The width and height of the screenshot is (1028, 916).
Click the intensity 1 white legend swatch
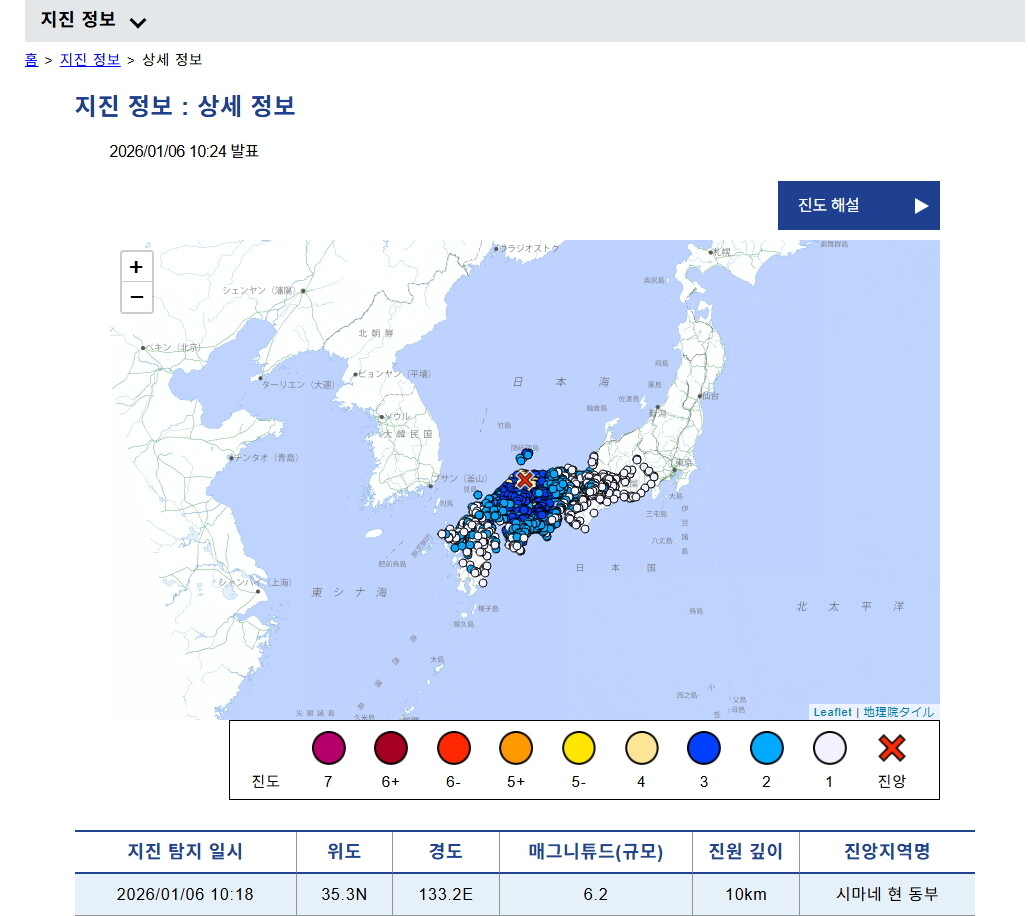coord(829,747)
